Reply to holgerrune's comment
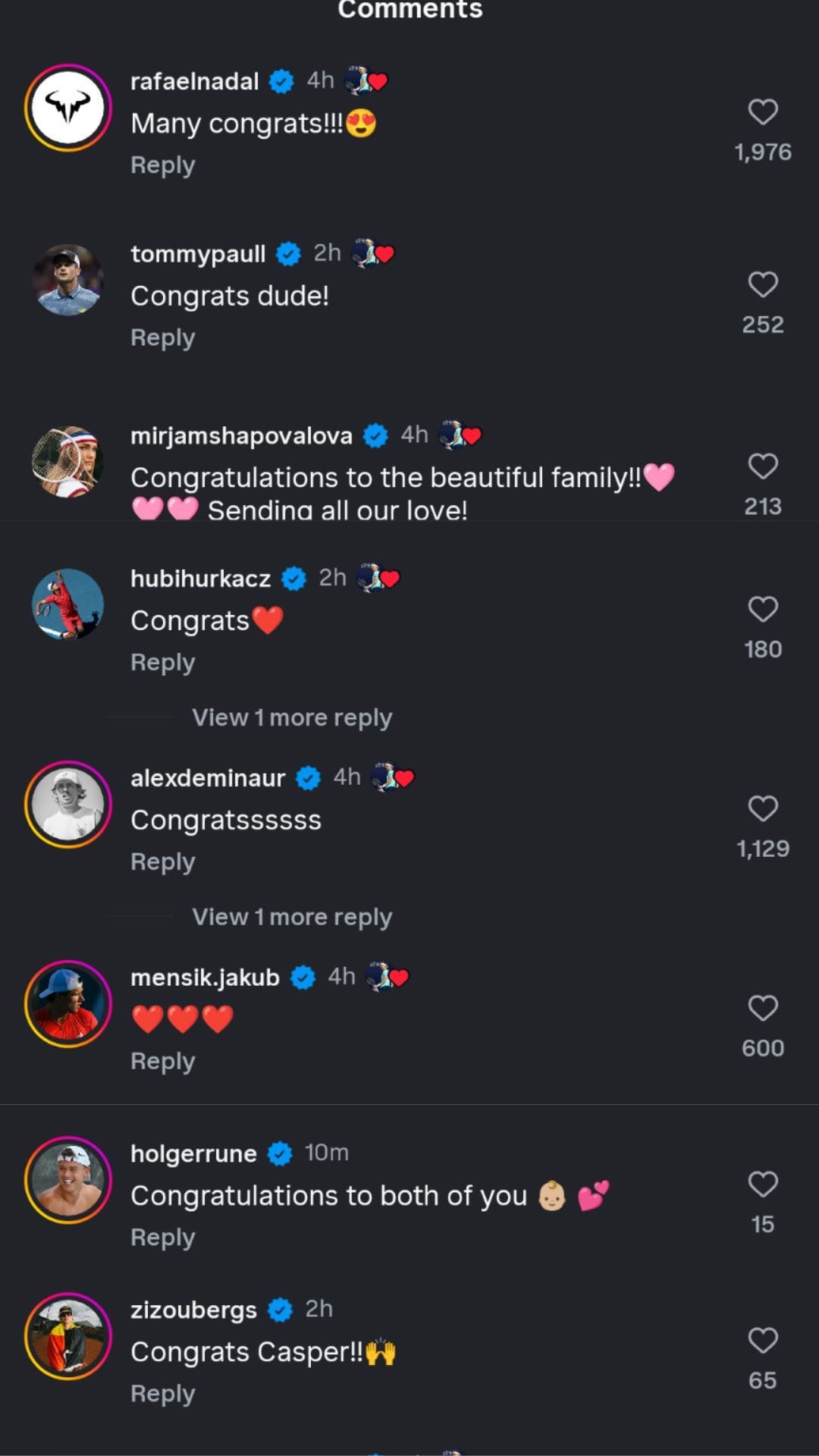Image resolution: width=819 pixels, height=1456 pixels. pos(163,1238)
